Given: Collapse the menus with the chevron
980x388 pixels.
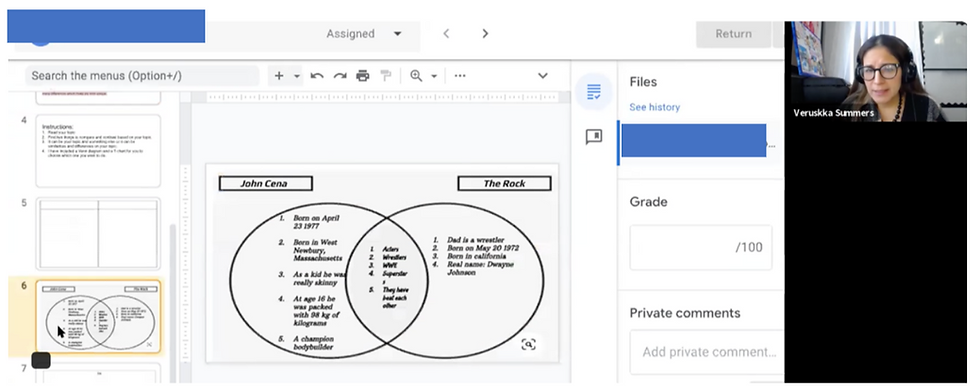Looking at the screenshot, I should 542,76.
